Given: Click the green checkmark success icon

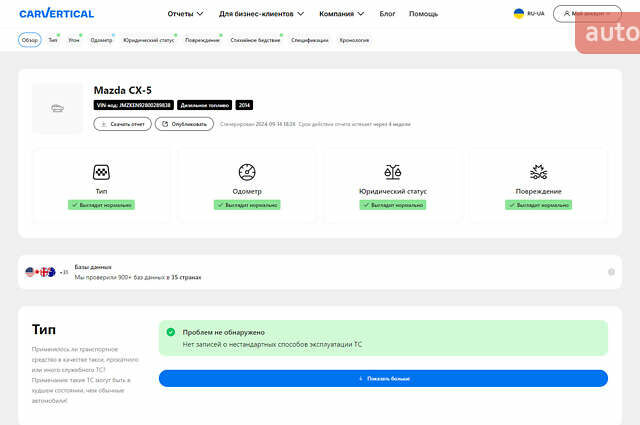Looking at the screenshot, I should tap(171, 332).
